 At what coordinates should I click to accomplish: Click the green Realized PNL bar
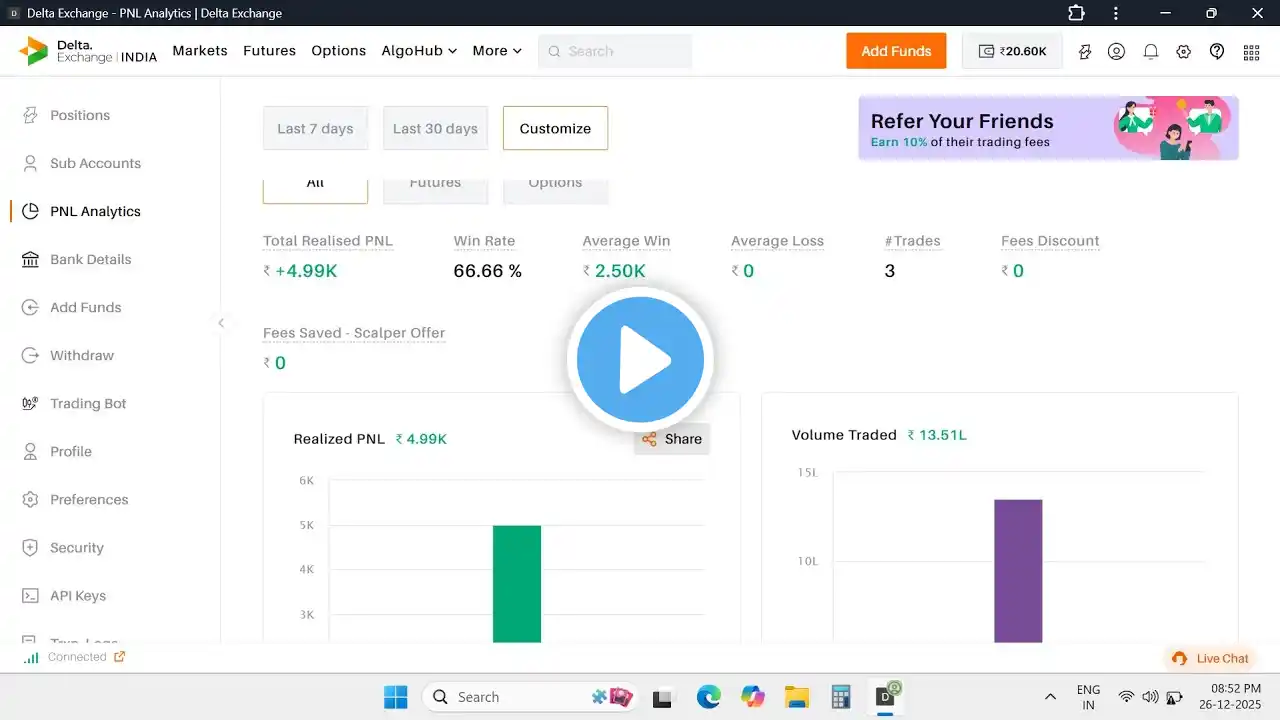pyautogui.click(x=516, y=583)
